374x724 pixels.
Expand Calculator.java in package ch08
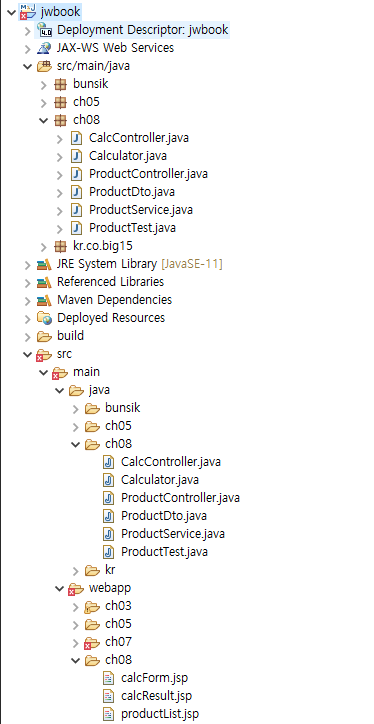point(60,157)
